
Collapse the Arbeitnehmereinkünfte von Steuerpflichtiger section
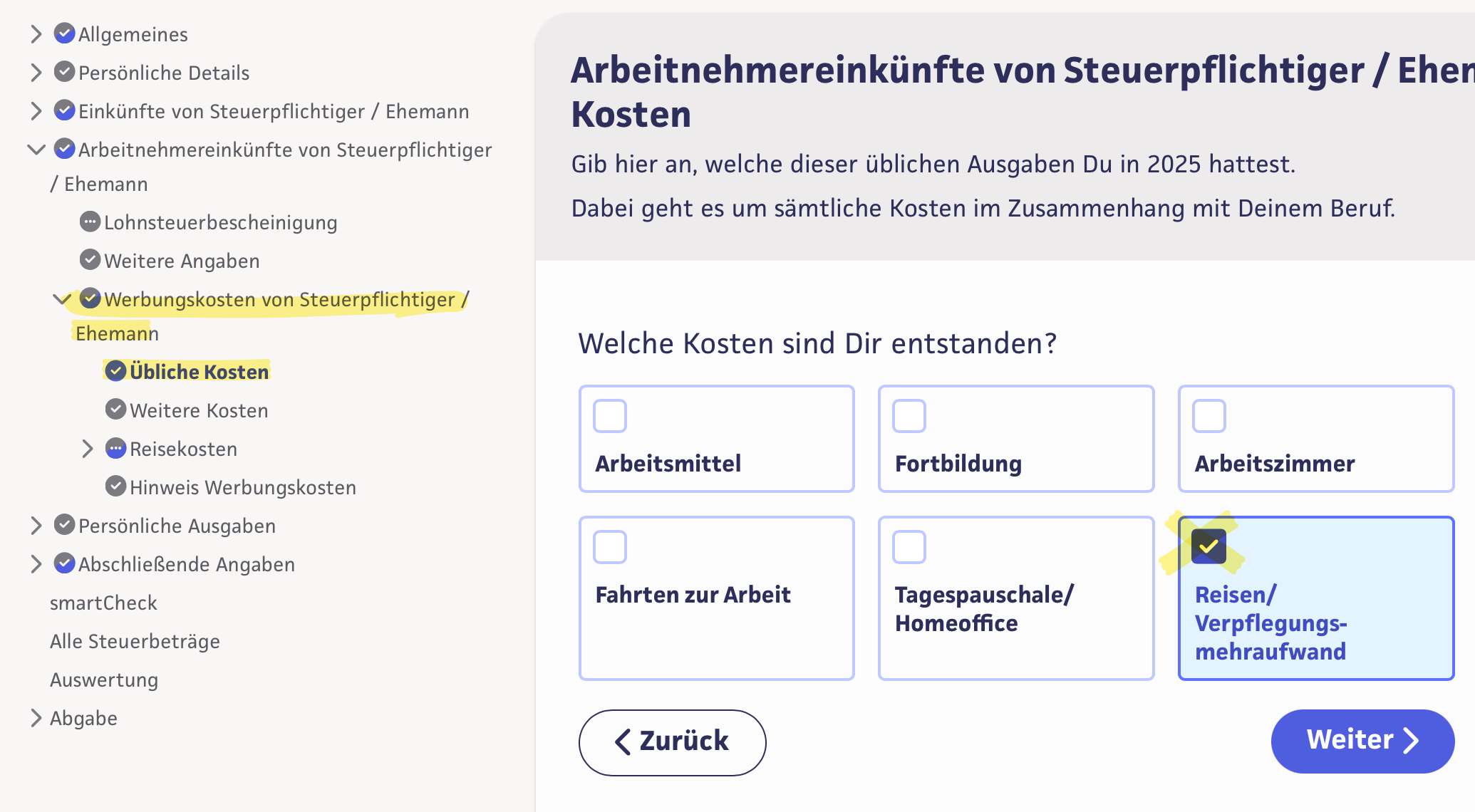point(36,150)
